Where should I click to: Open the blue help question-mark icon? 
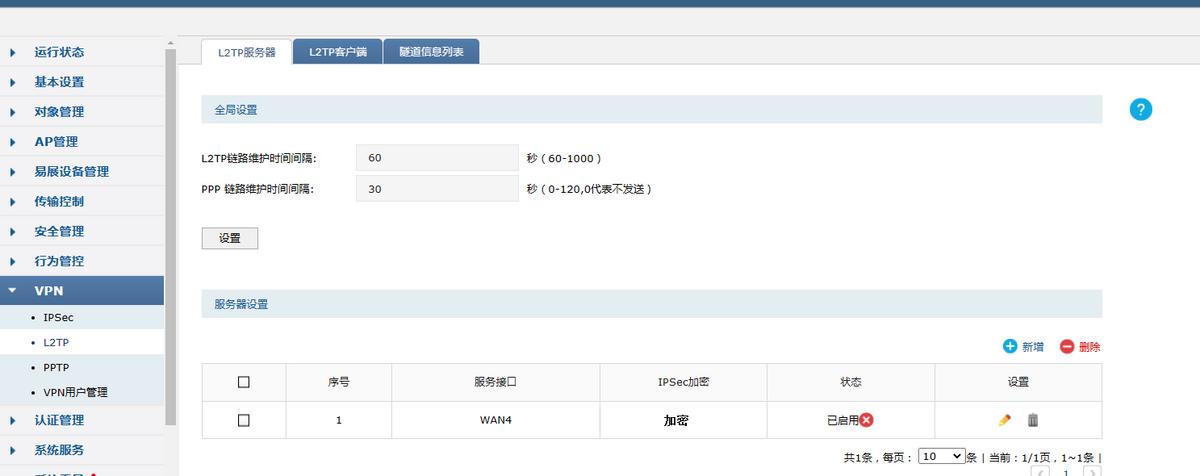click(x=1141, y=110)
